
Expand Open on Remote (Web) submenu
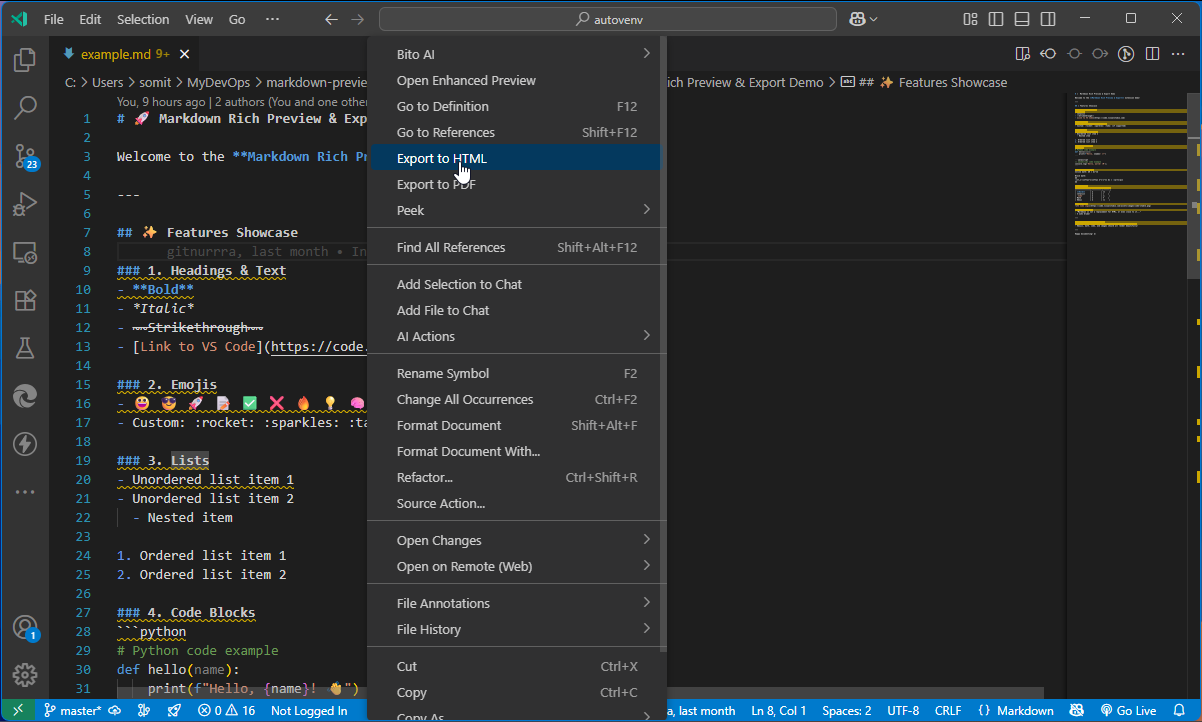tap(515, 566)
